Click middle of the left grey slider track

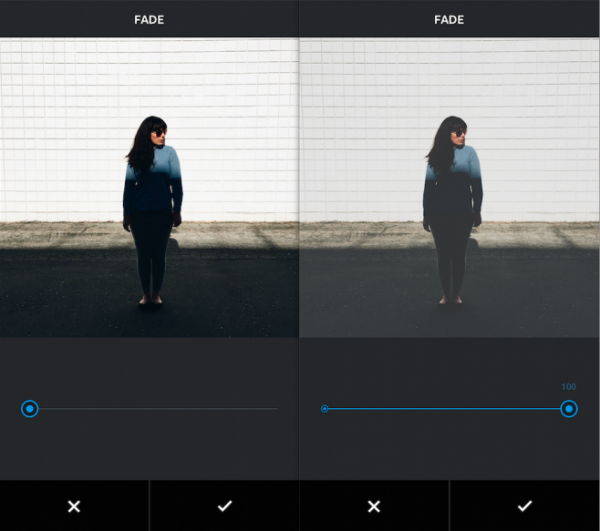(155, 408)
